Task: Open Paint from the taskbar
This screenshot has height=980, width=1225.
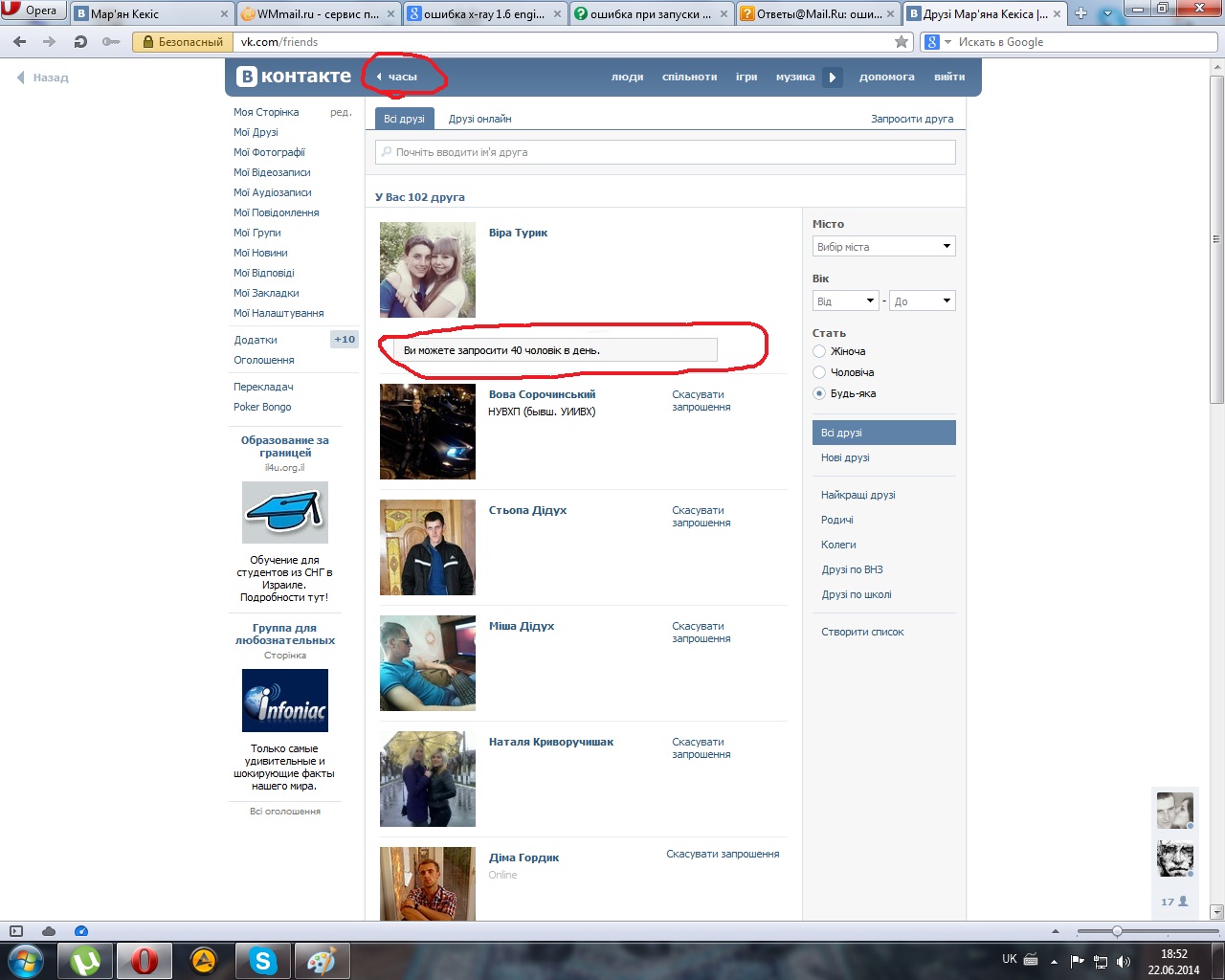Action: (x=322, y=960)
